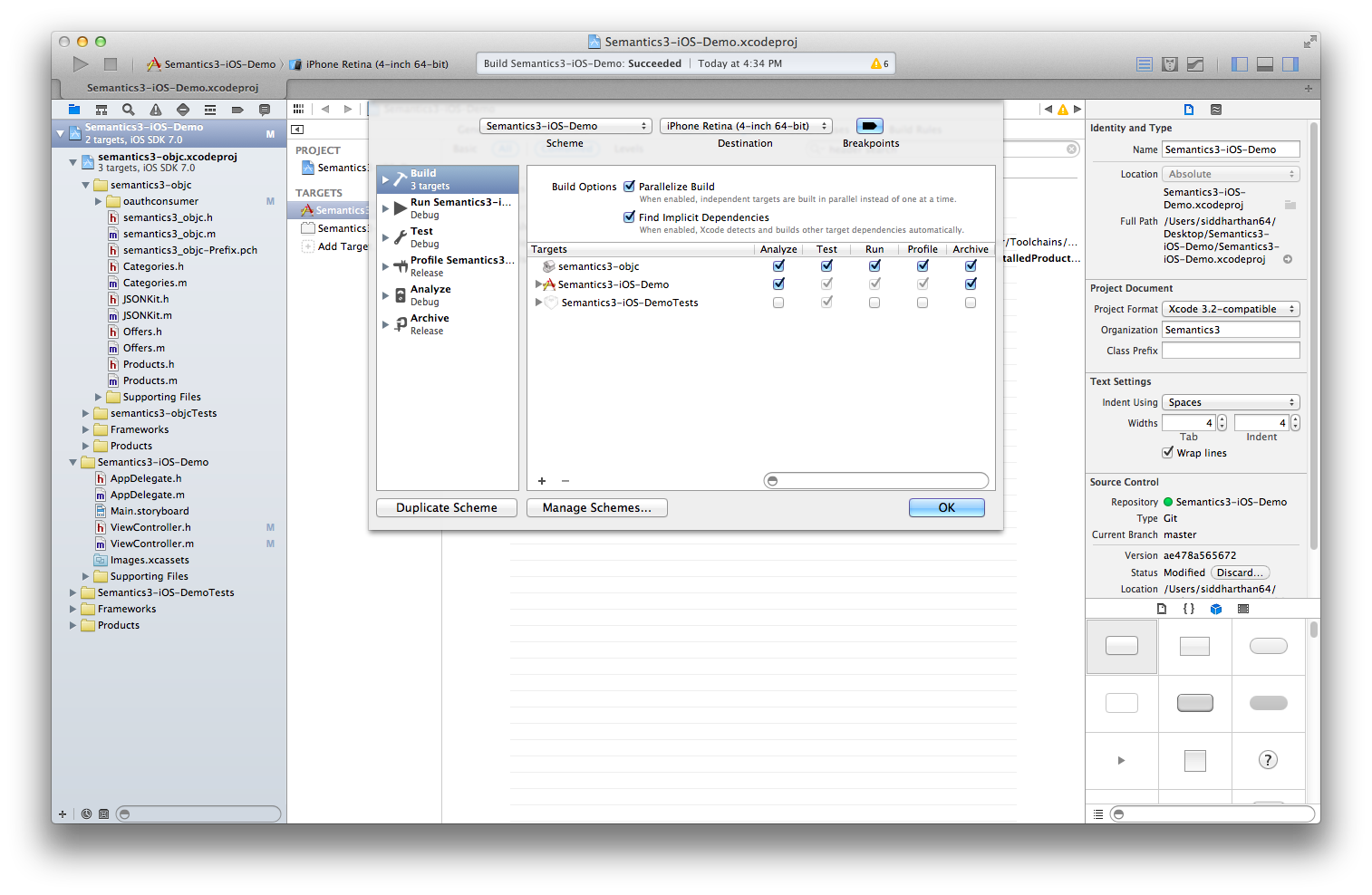Open the Breakpoint navigator icon
The width and height of the screenshot is (1372, 895).
(x=237, y=109)
